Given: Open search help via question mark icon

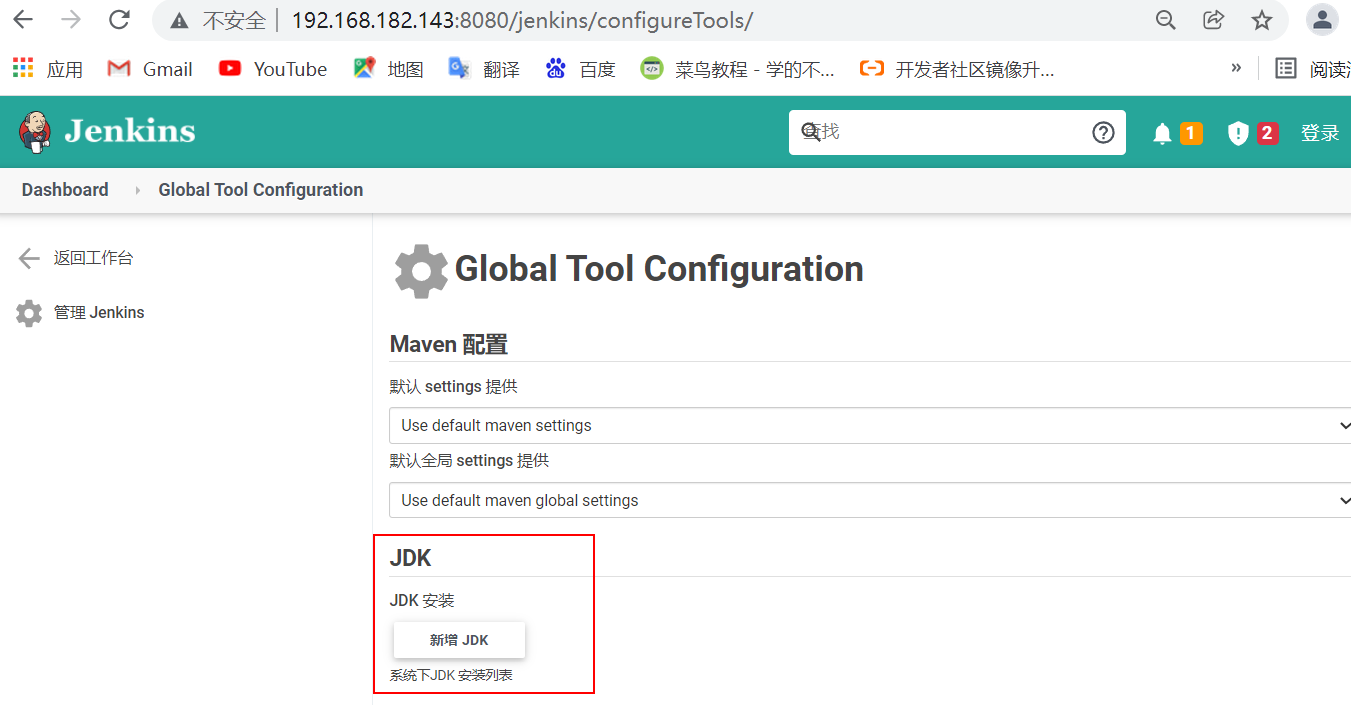Looking at the screenshot, I should 1103,132.
